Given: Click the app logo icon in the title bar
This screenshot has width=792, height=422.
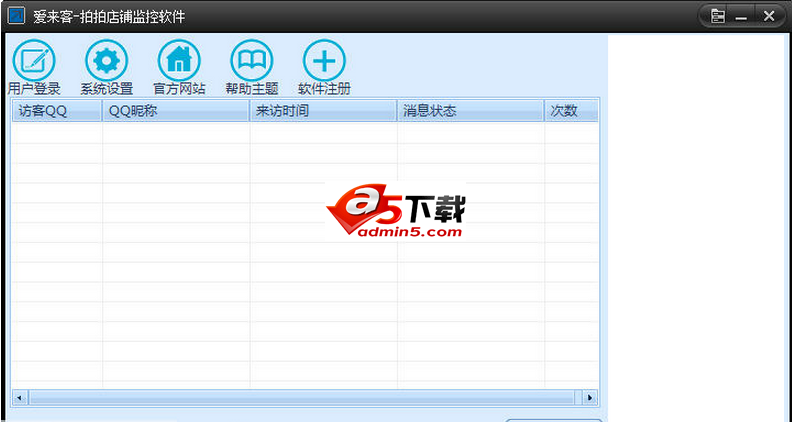Looking at the screenshot, I should coord(17,16).
